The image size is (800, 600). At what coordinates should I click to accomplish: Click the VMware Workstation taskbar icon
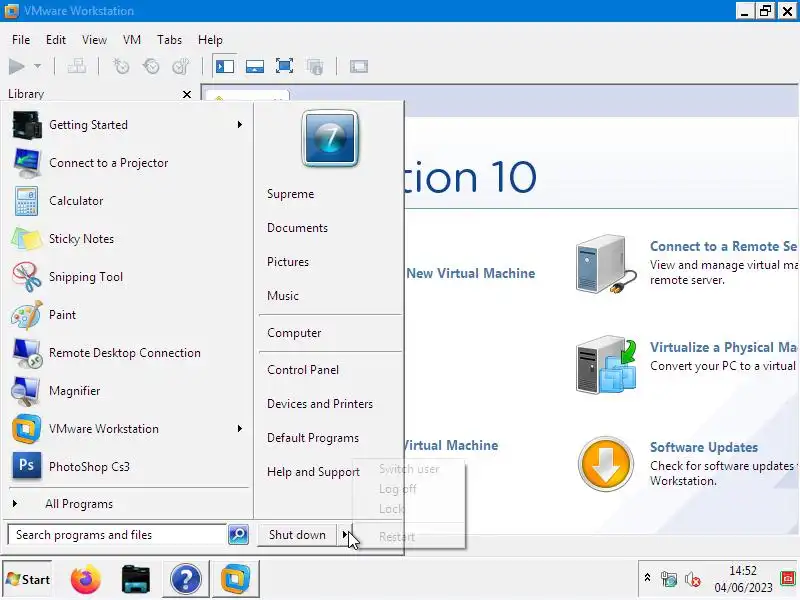click(235, 579)
